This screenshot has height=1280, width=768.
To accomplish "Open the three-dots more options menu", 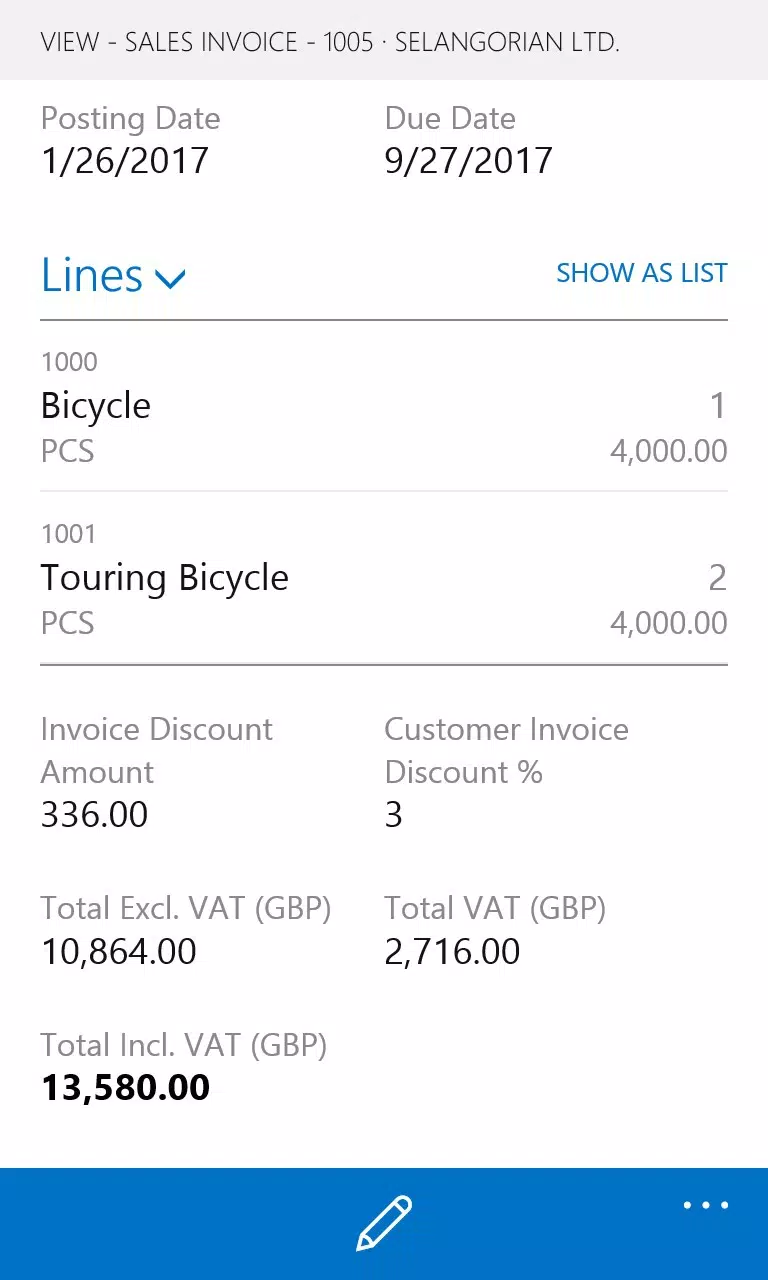I will pos(706,1205).
